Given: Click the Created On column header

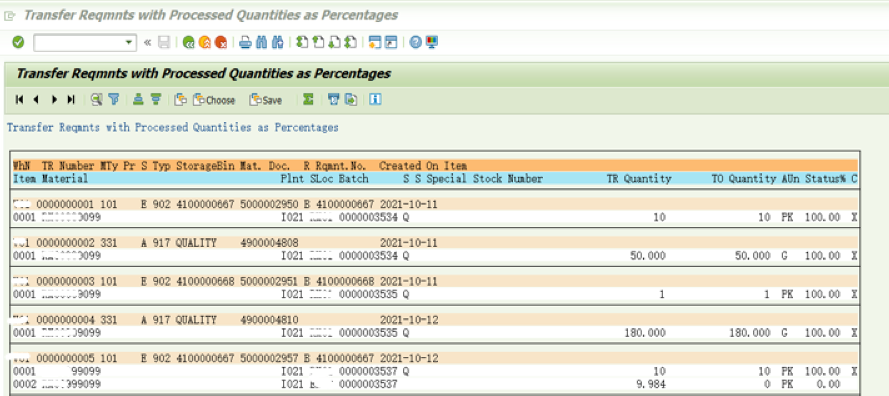Looking at the screenshot, I should tap(409, 166).
